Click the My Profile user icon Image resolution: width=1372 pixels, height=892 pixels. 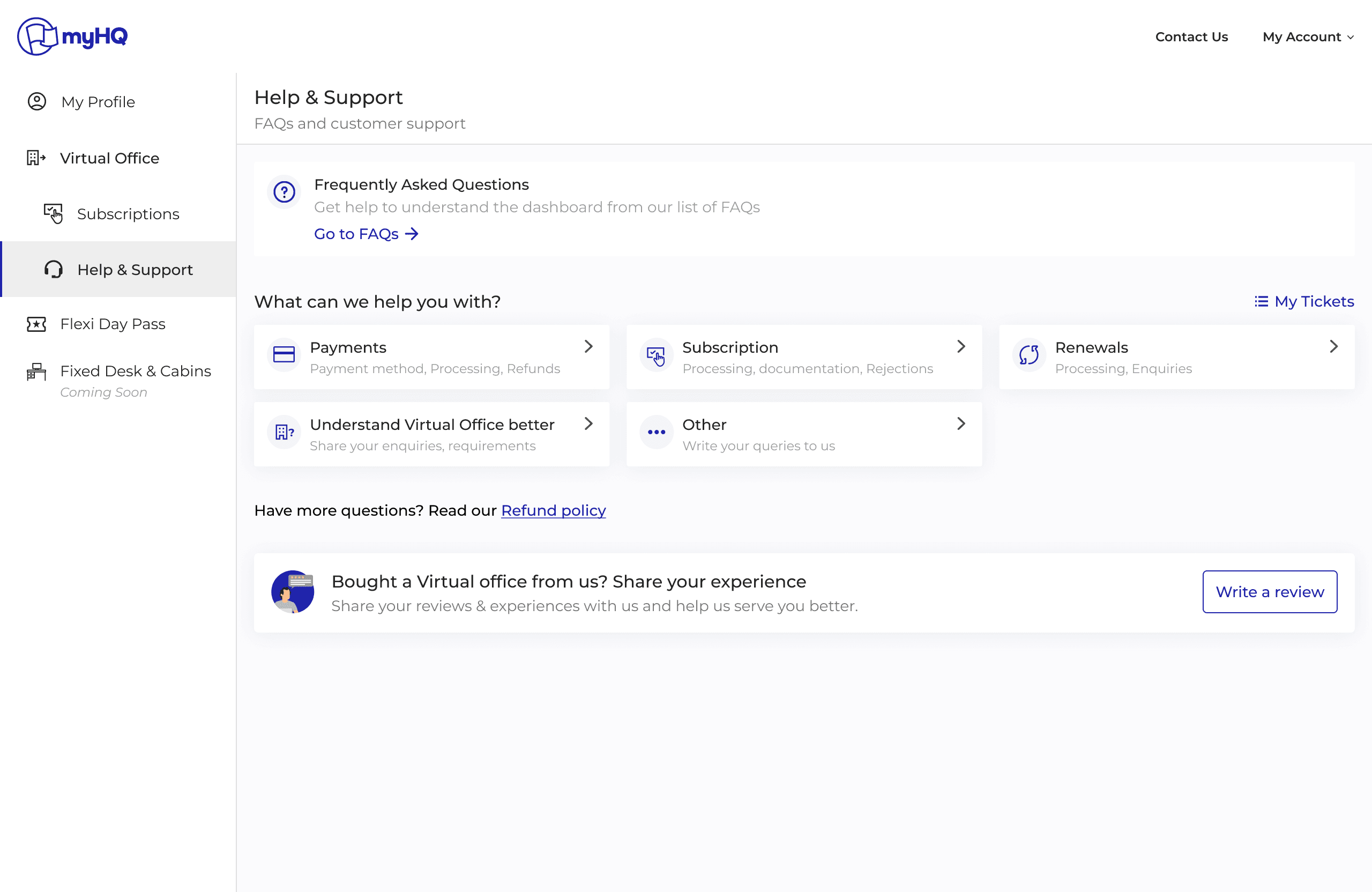tap(37, 101)
